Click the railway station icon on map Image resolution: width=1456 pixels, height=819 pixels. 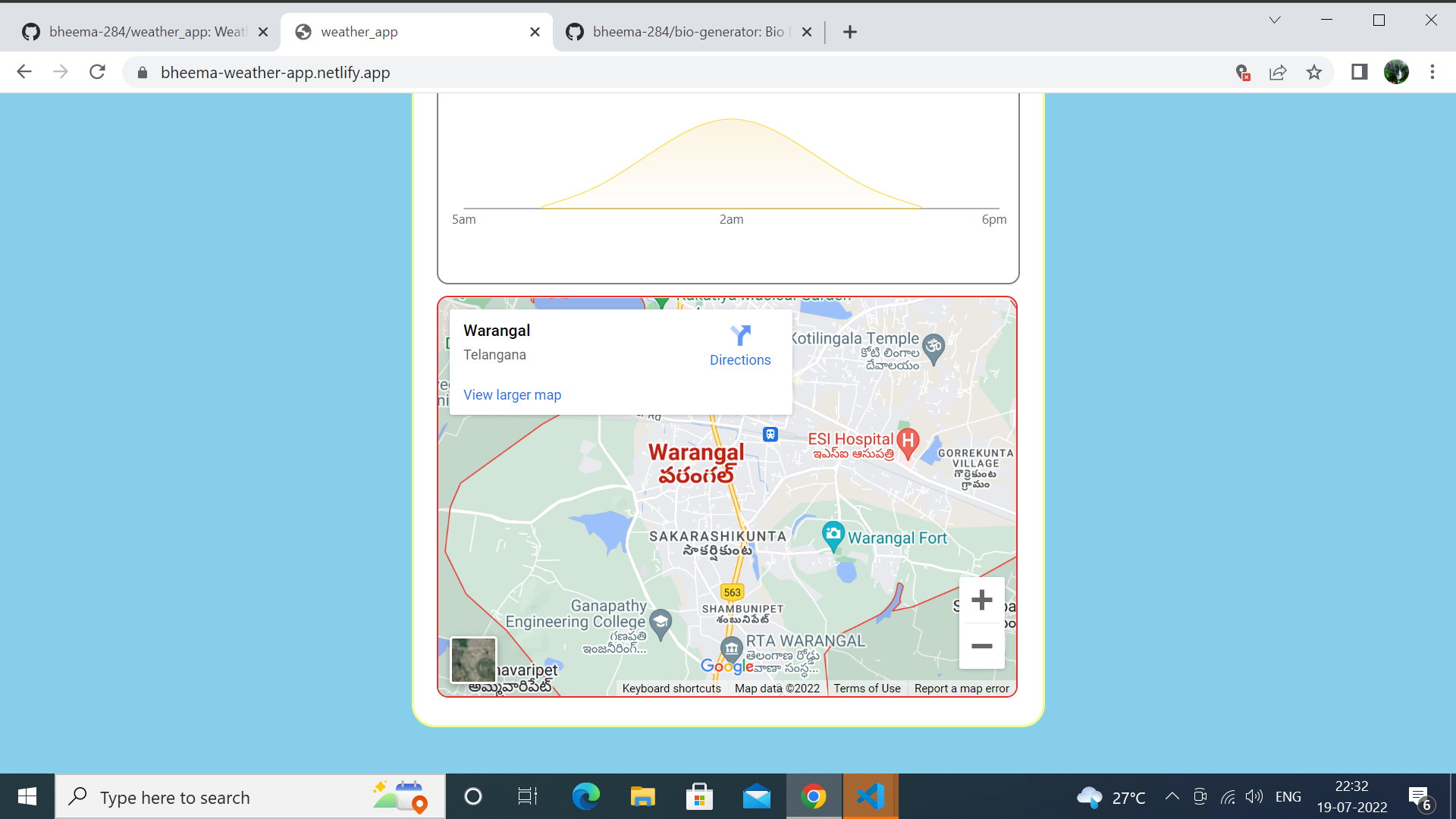coord(770,435)
